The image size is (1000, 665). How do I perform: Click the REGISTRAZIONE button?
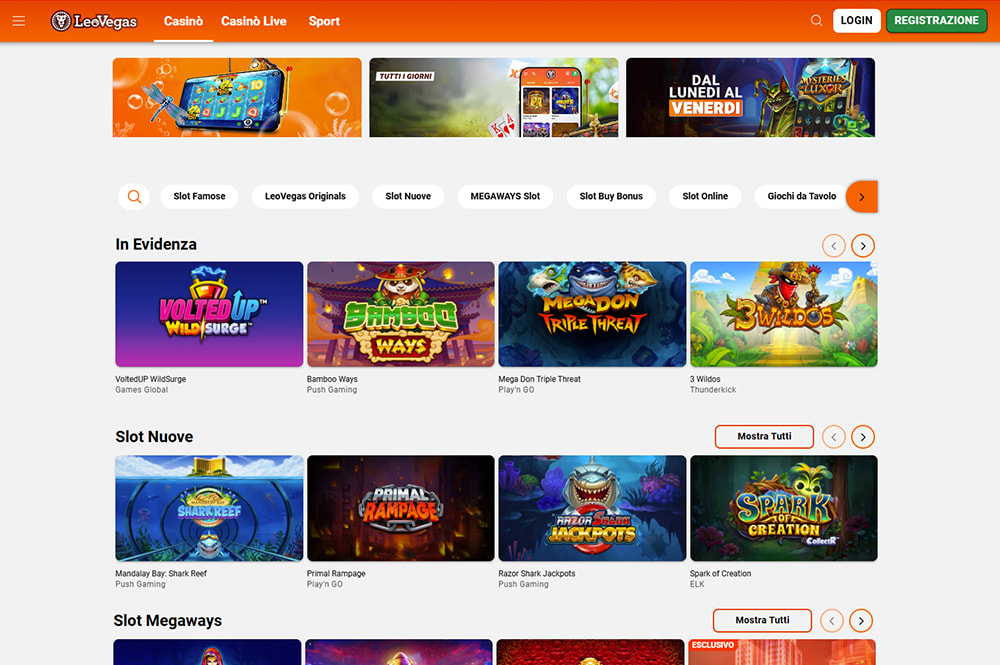click(x=936, y=20)
